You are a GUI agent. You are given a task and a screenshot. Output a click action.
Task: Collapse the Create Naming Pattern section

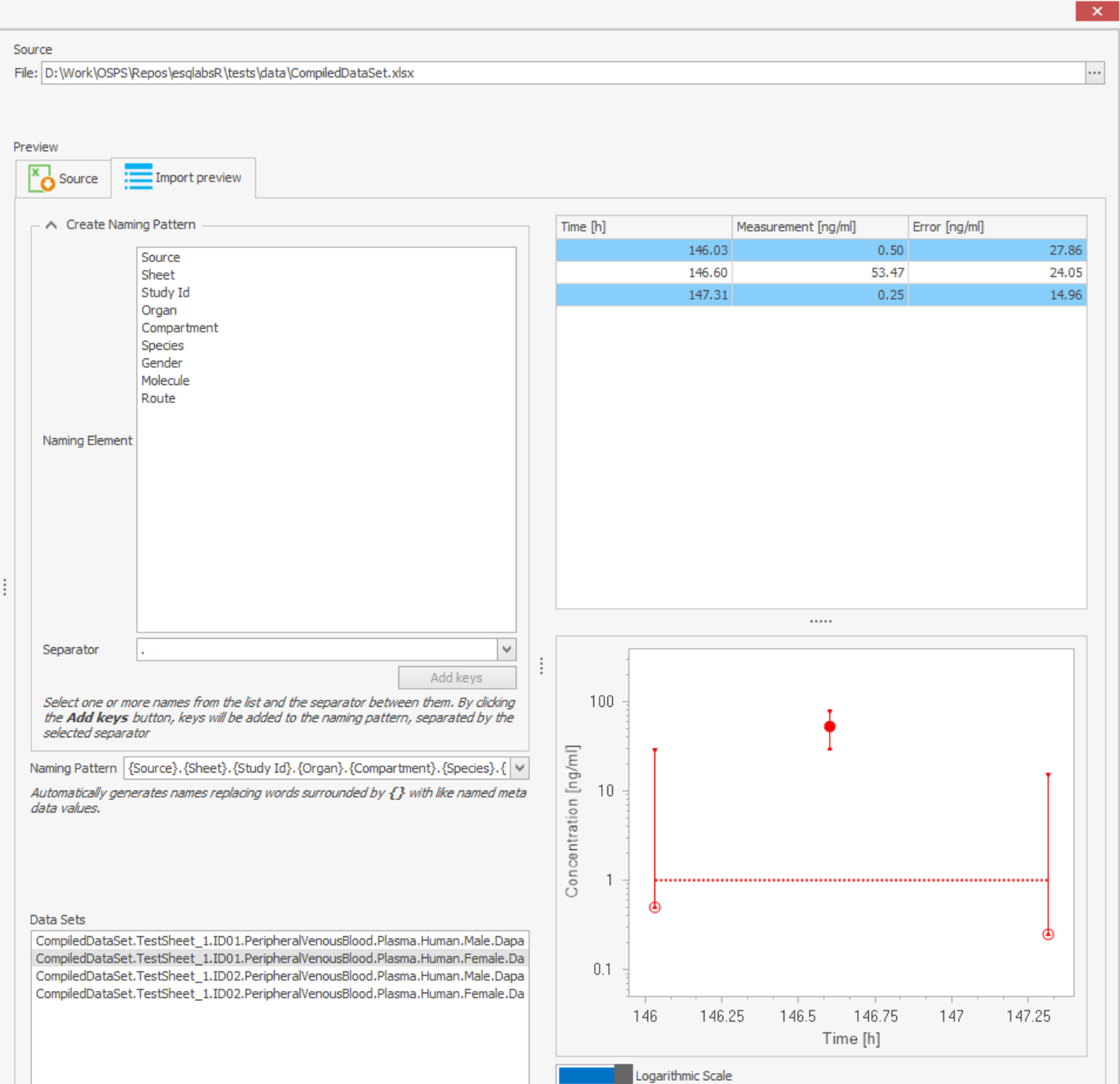(x=50, y=224)
